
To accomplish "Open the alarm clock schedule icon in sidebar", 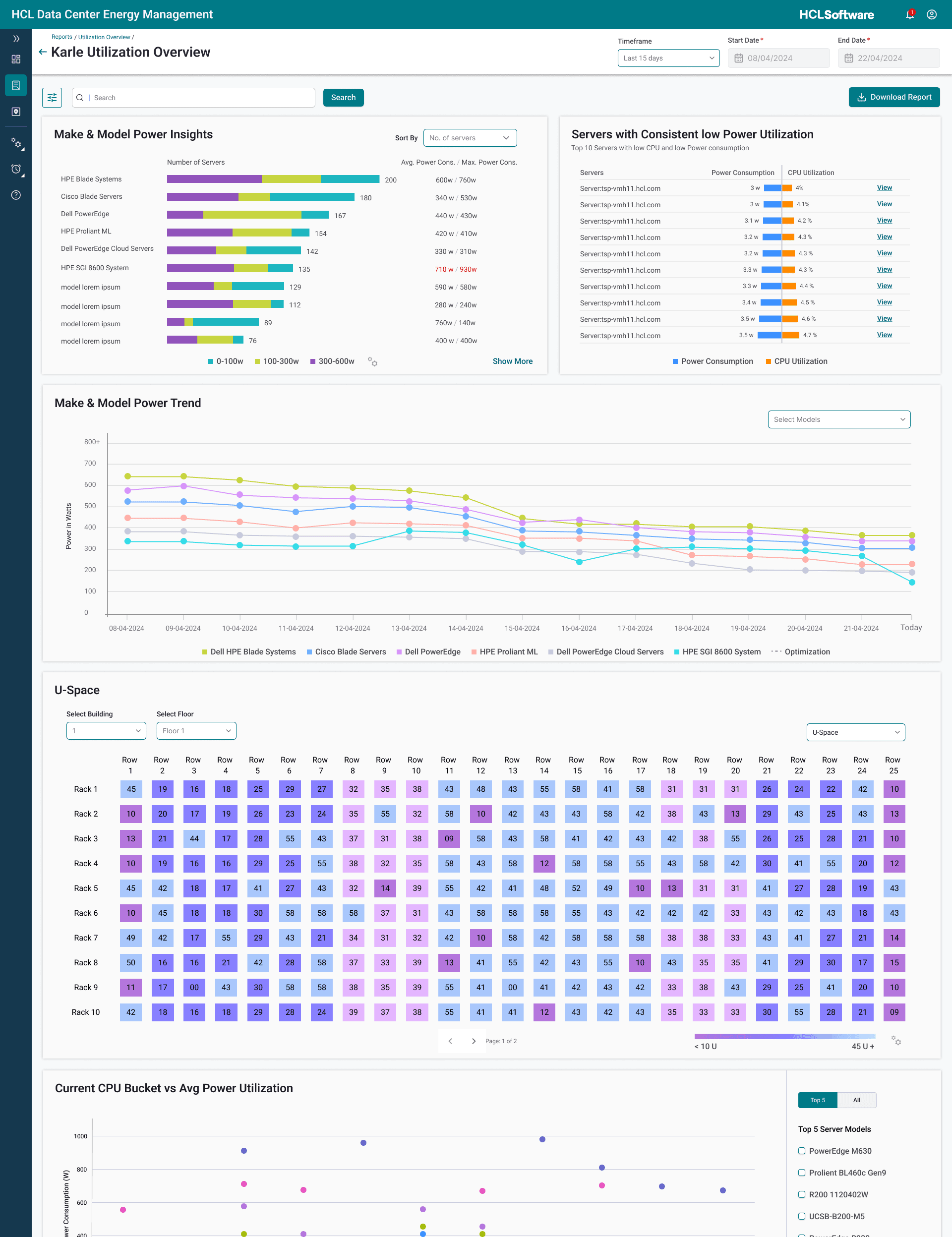I will pos(17,170).
